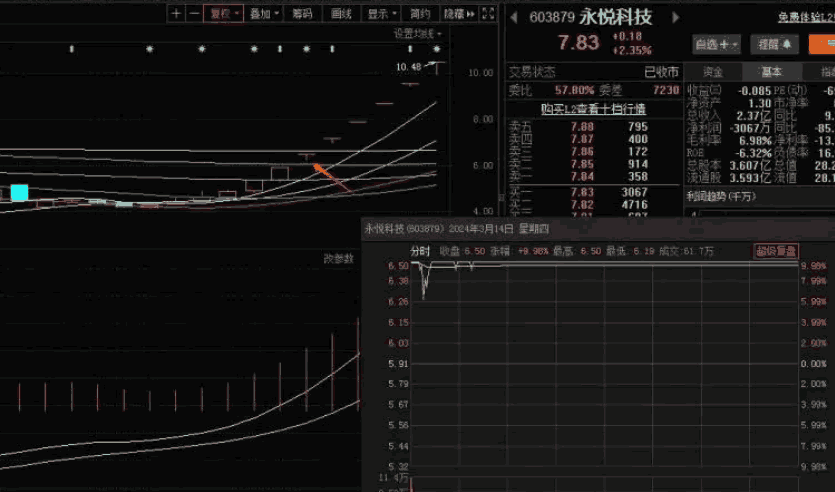Click 隐藏 to collapse the side panel
The image size is (835, 492).
[x=459, y=14]
